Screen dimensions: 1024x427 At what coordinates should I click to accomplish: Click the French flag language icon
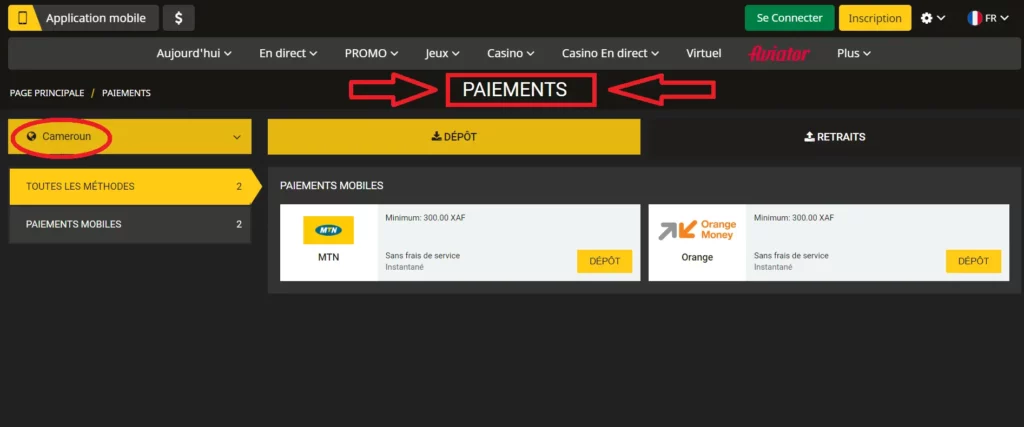[974, 18]
